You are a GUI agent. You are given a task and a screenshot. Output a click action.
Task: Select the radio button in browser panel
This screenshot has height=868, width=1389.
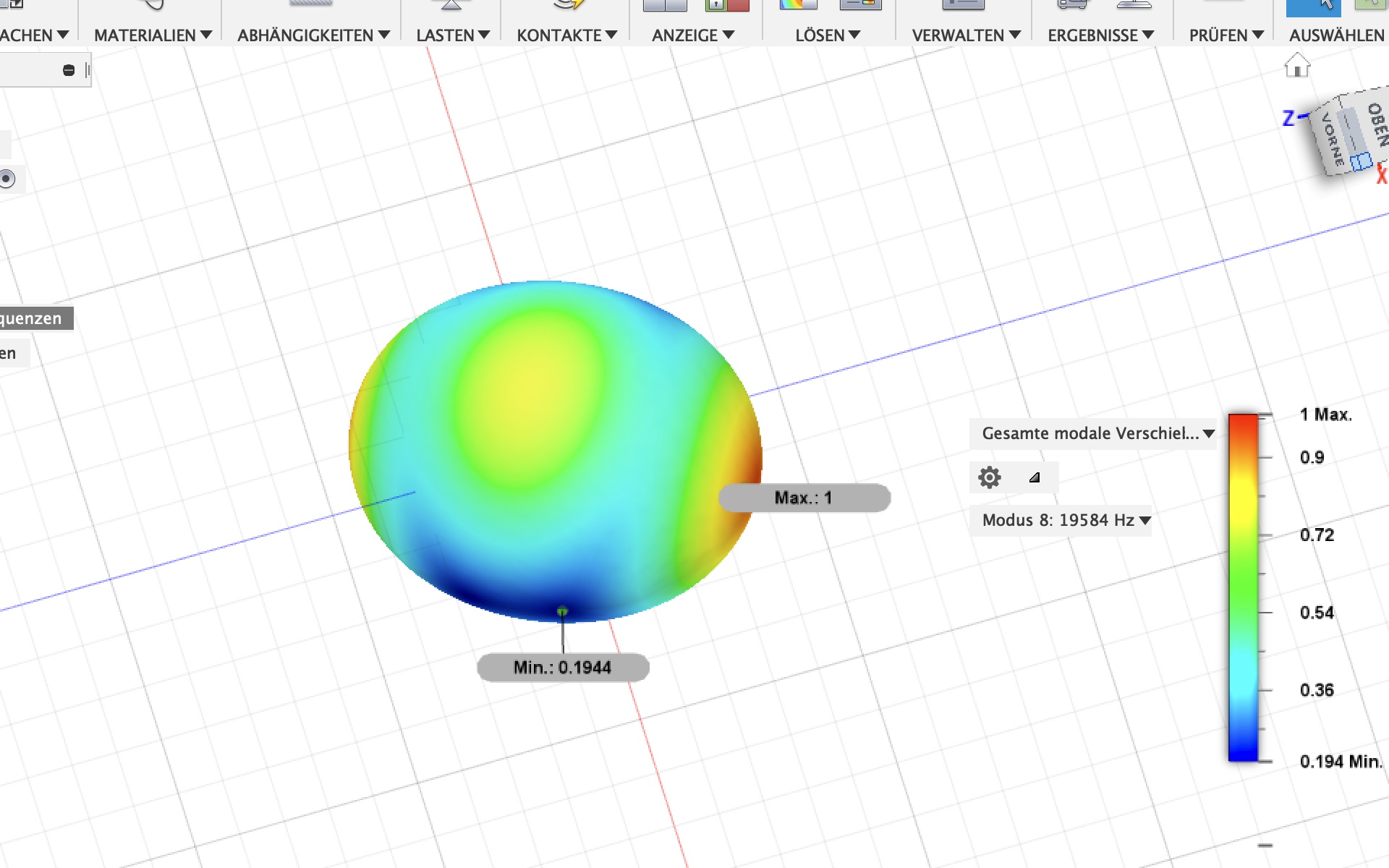tap(7, 179)
